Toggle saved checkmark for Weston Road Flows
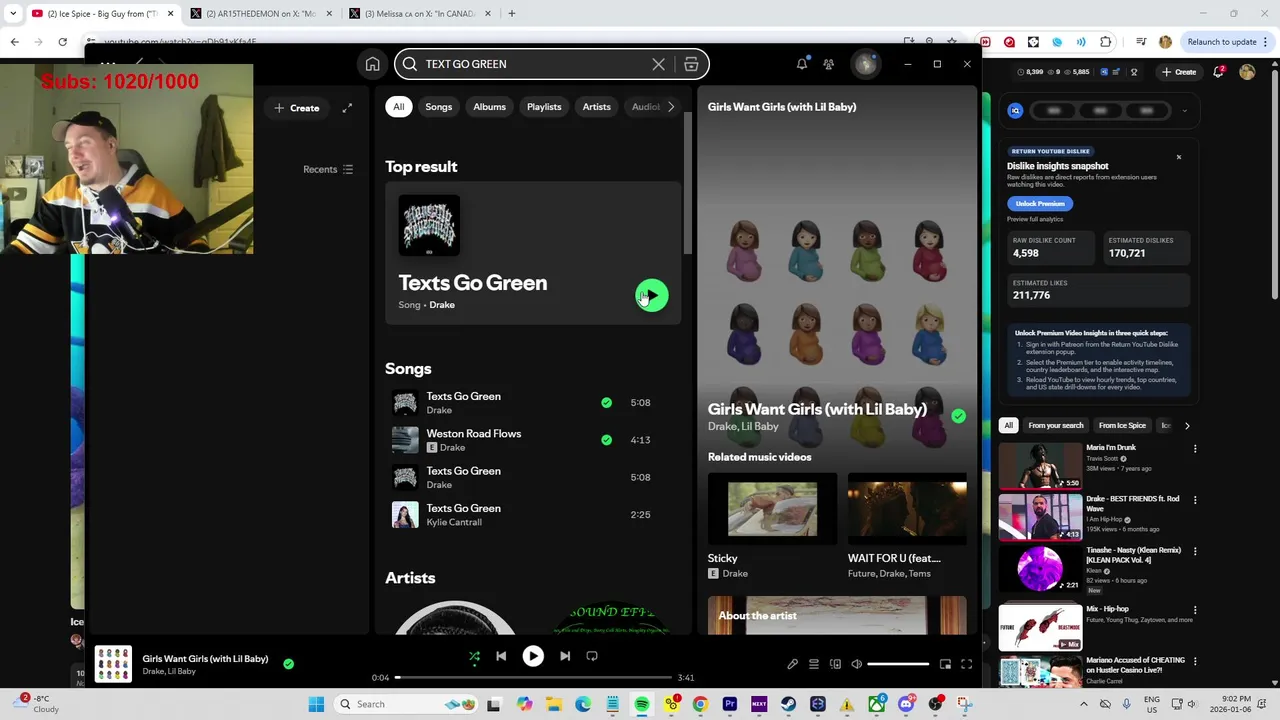This screenshot has width=1280, height=720. click(606, 440)
